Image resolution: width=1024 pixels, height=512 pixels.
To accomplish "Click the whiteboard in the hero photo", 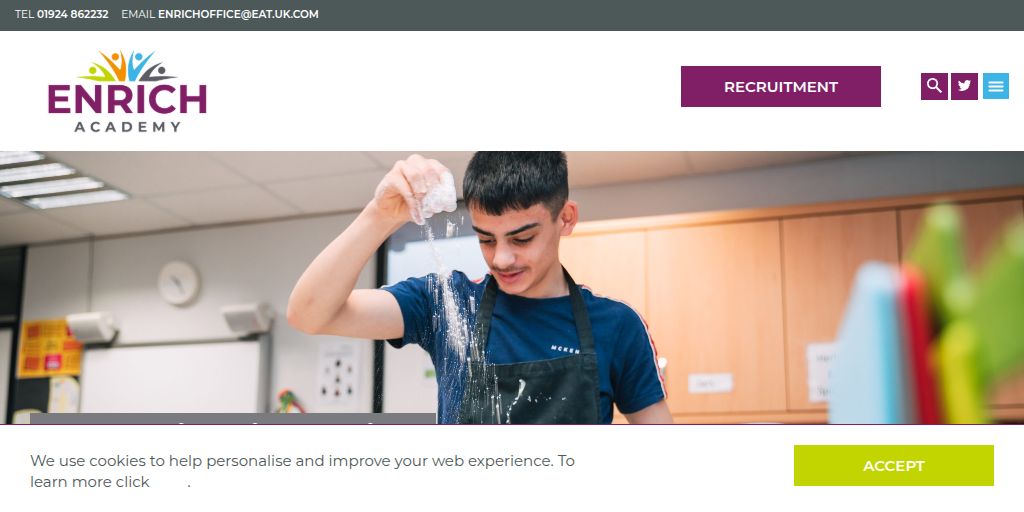I will click(x=171, y=377).
